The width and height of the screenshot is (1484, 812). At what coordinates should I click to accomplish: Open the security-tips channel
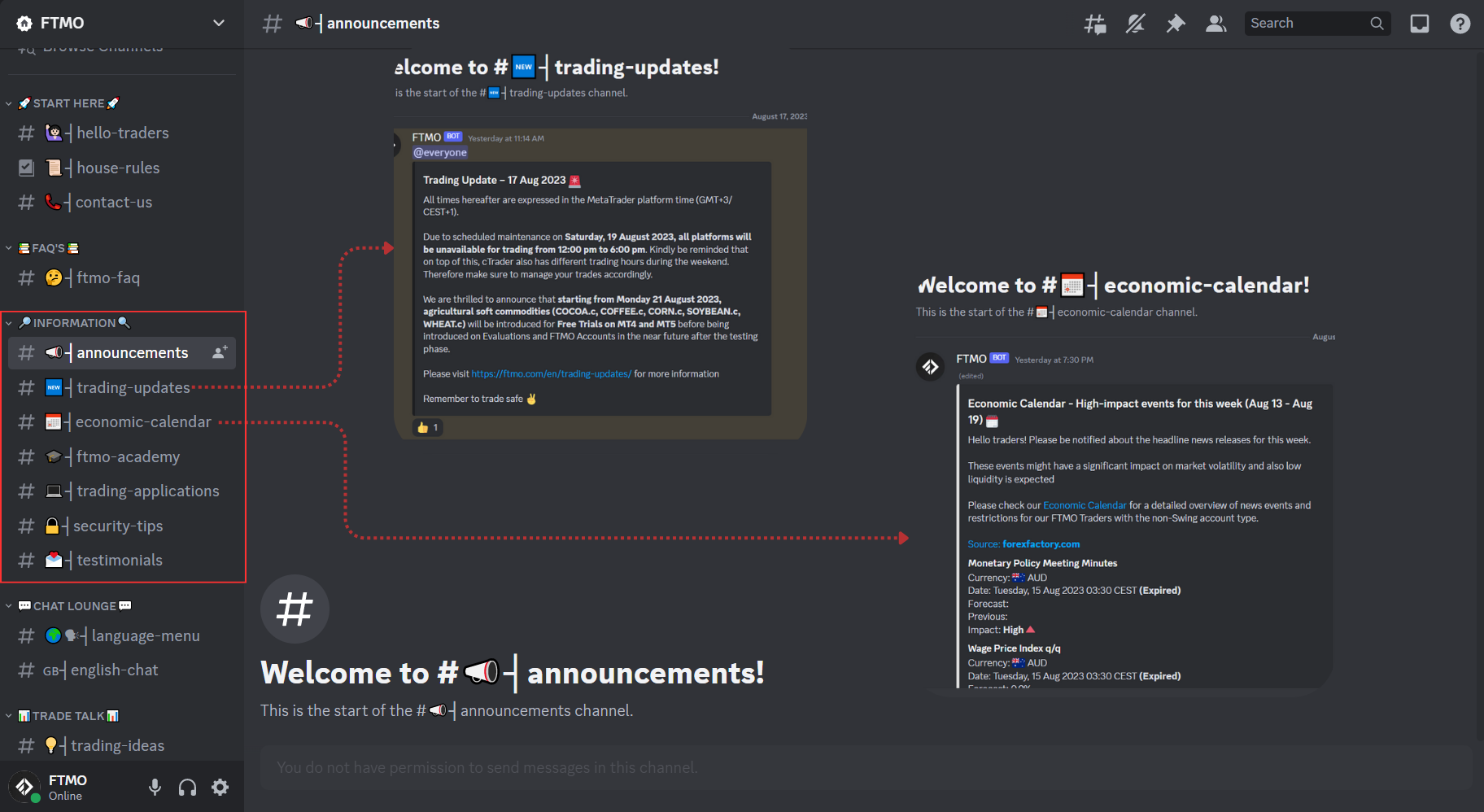point(122,526)
